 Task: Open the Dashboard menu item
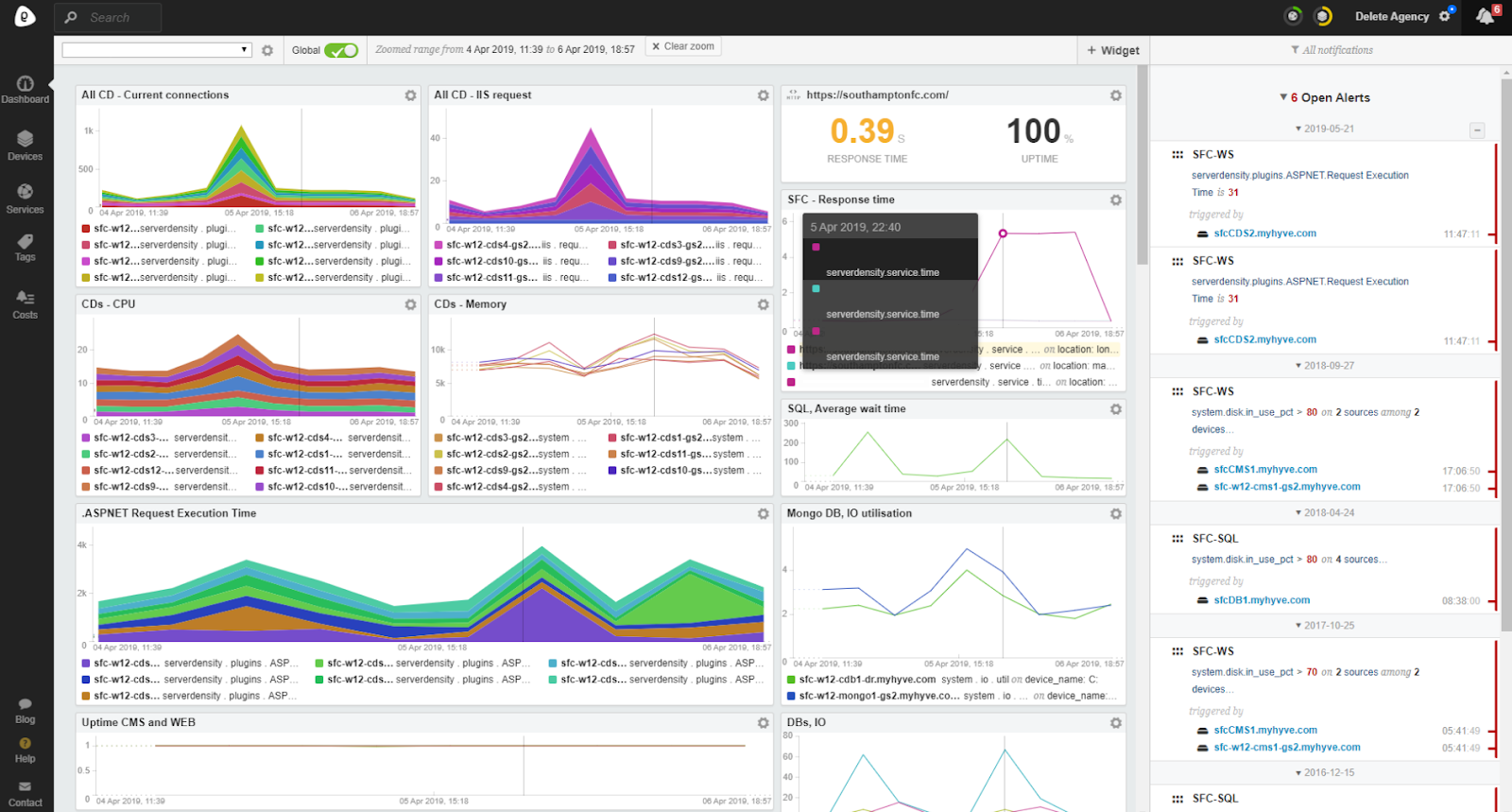[x=25, y=89]
